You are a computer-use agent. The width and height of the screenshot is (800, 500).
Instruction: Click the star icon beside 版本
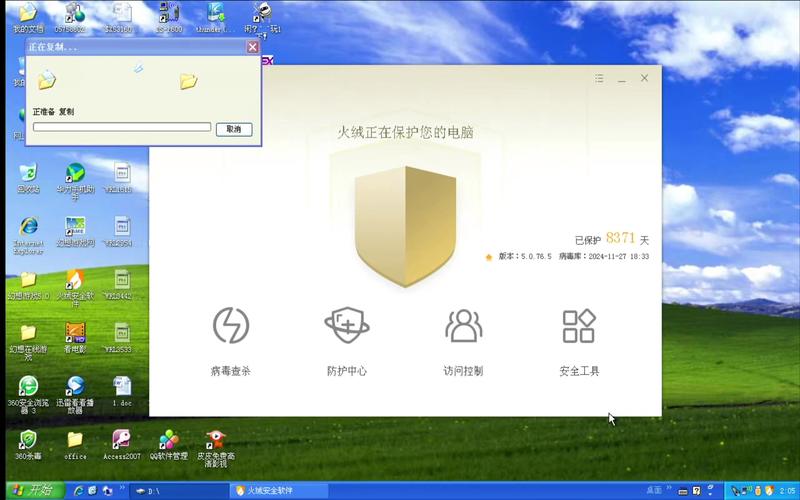click(489, 257)
